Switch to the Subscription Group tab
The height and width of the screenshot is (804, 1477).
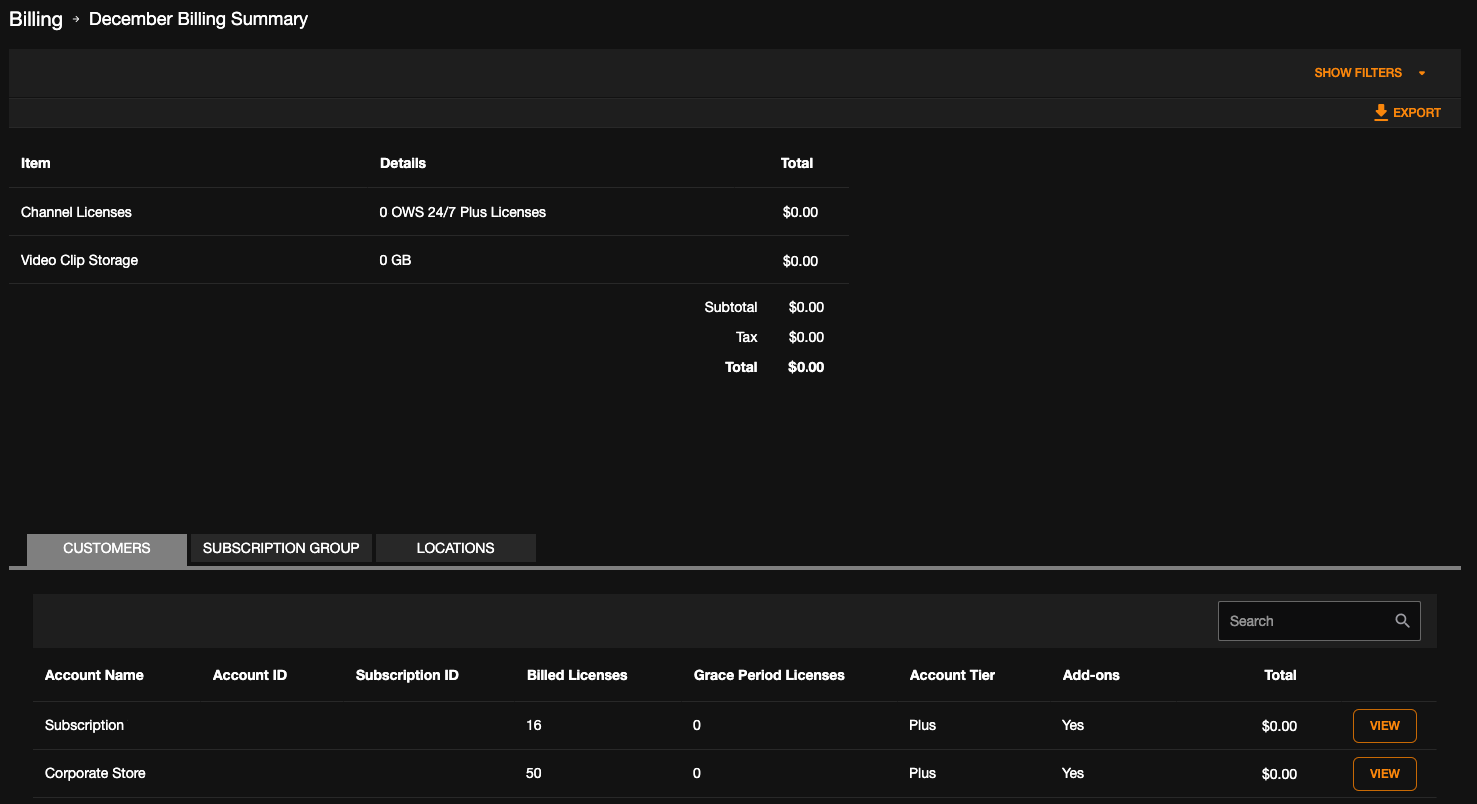tap(281, 548)
